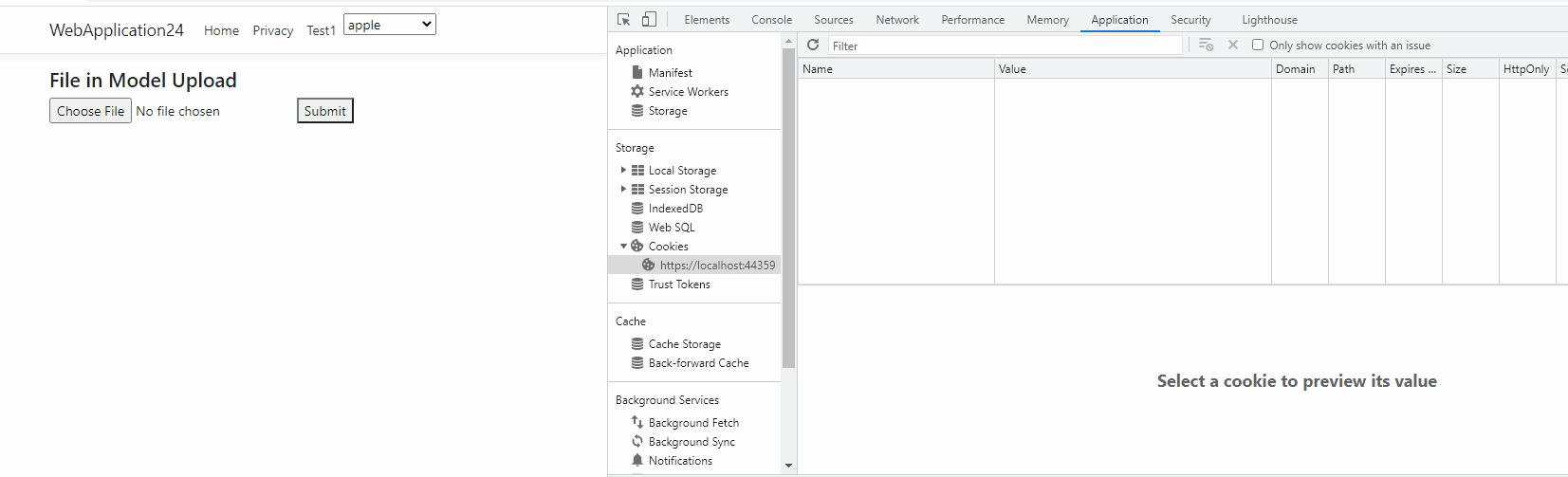Viewport: 1568px width, 477px height.
Task: Enable Only show cookies with an issue
Action: pyautogui.click(x=1258, y=45)
